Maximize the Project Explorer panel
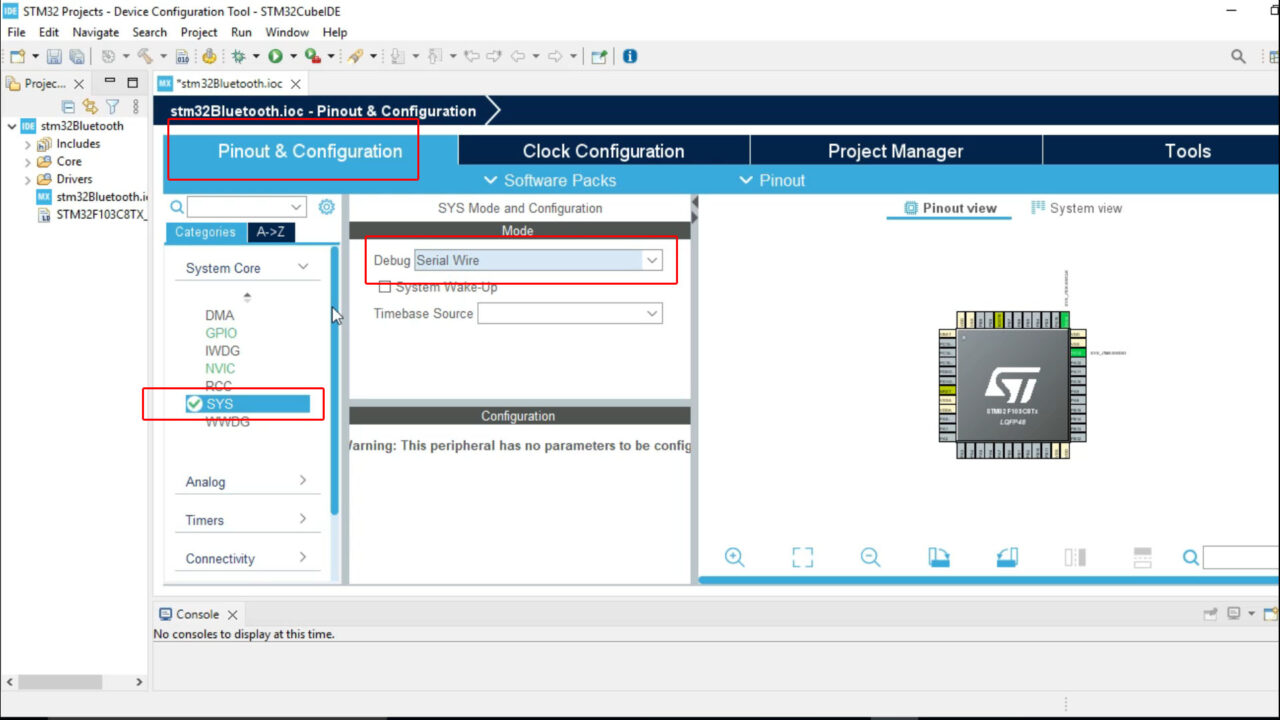The width and height of the screenshot is (1280, 720). click(132, 83)
